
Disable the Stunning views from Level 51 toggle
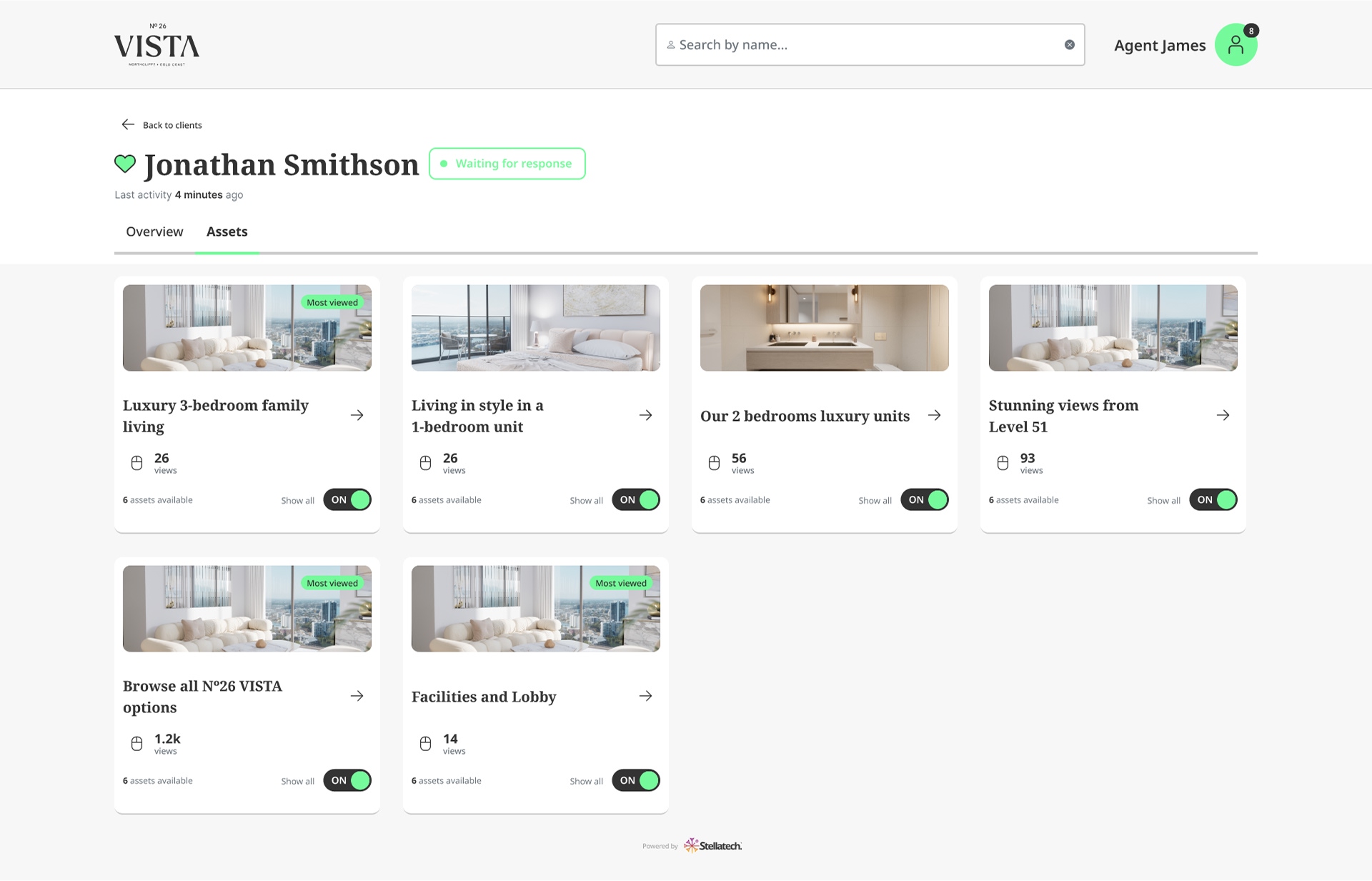1213,499
